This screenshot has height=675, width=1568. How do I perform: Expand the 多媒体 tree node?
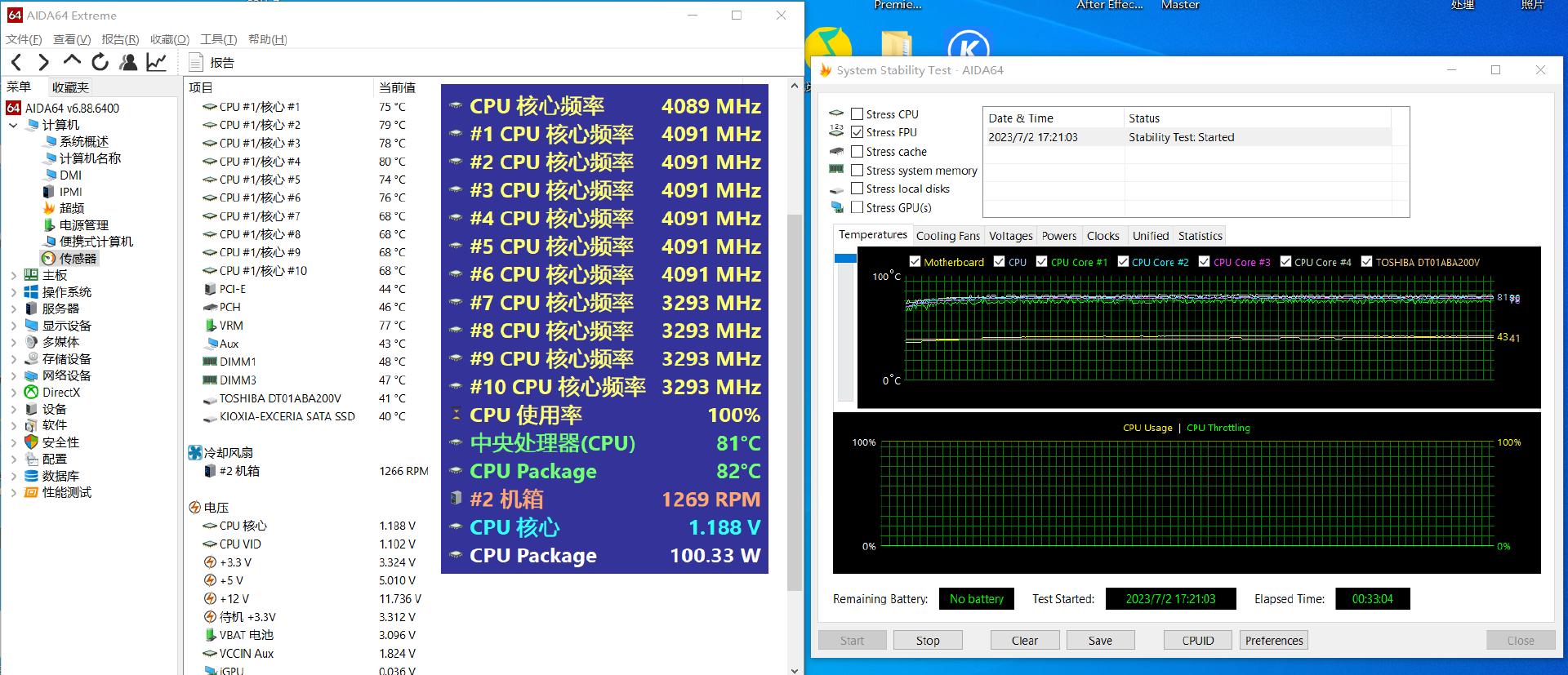click(13, 342)
